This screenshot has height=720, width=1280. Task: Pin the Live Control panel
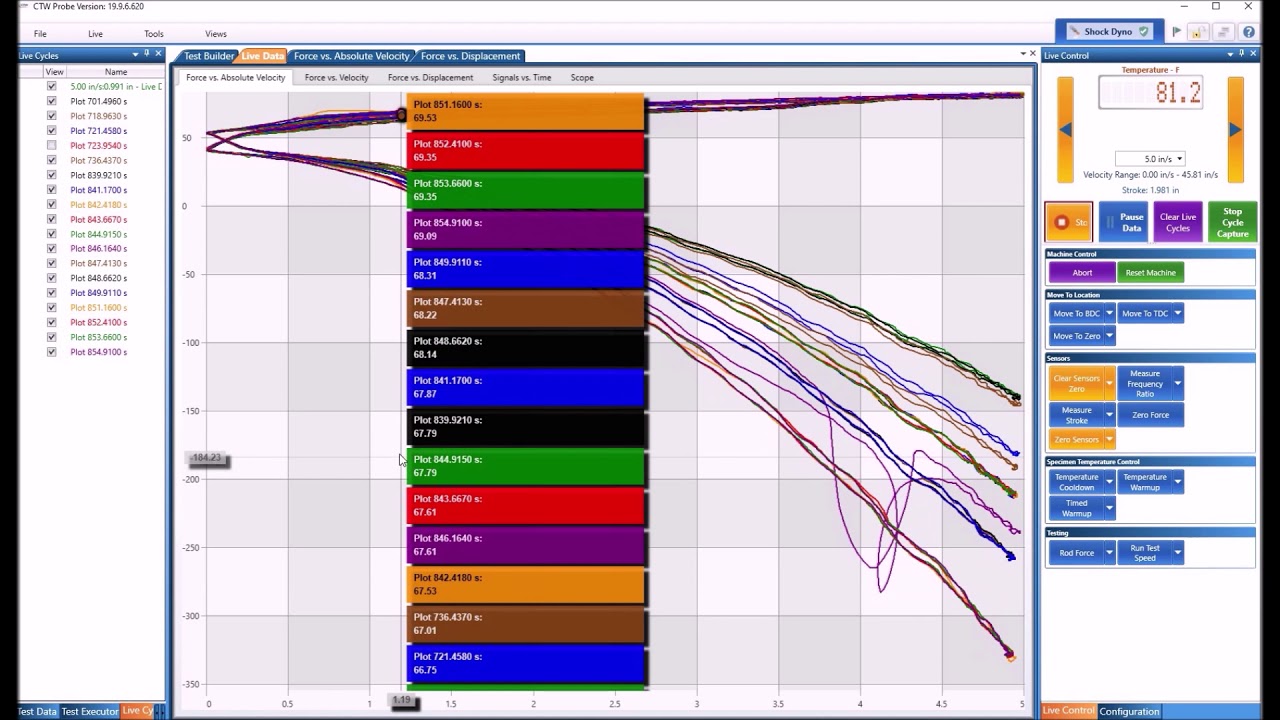click(1241, 54)
